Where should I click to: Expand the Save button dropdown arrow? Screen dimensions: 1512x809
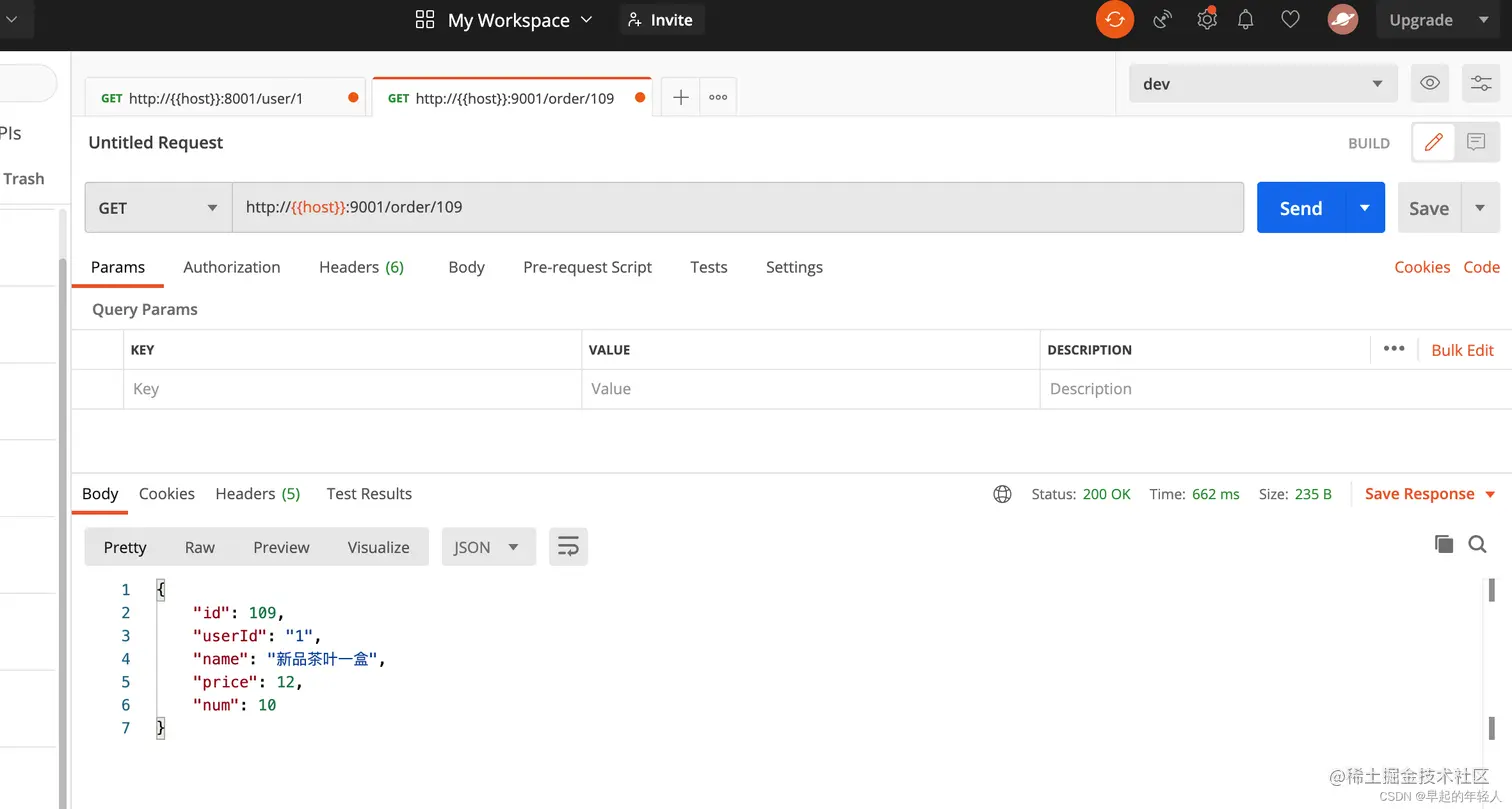click(1480, 208)
